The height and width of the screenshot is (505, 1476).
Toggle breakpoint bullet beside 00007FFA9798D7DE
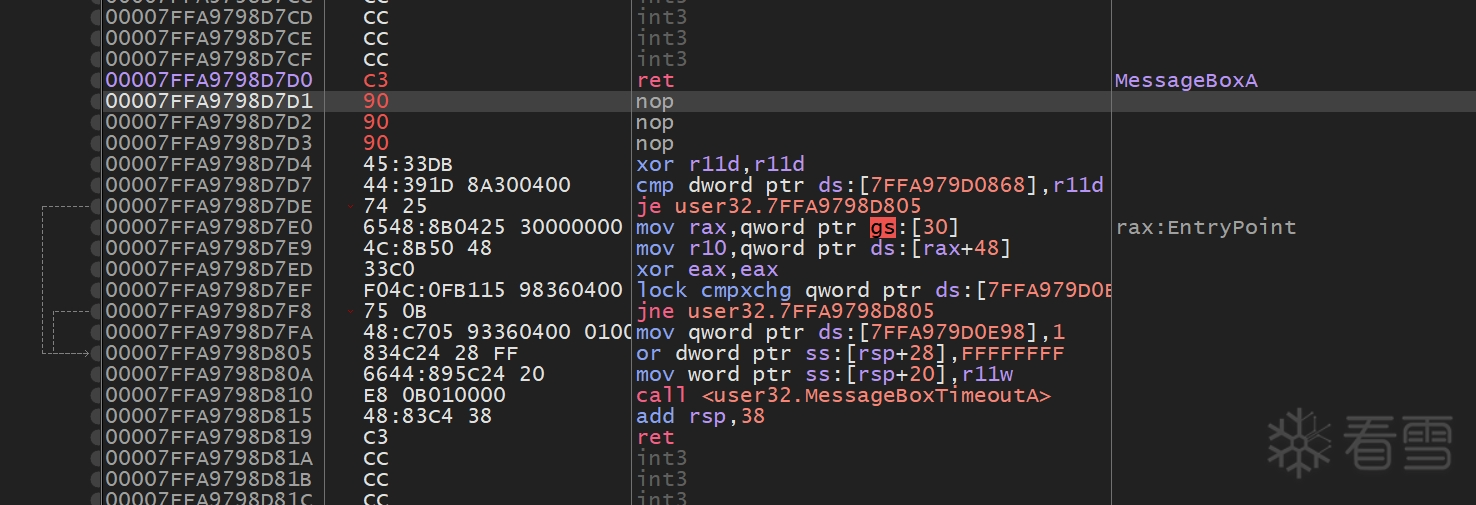[96, 206]
